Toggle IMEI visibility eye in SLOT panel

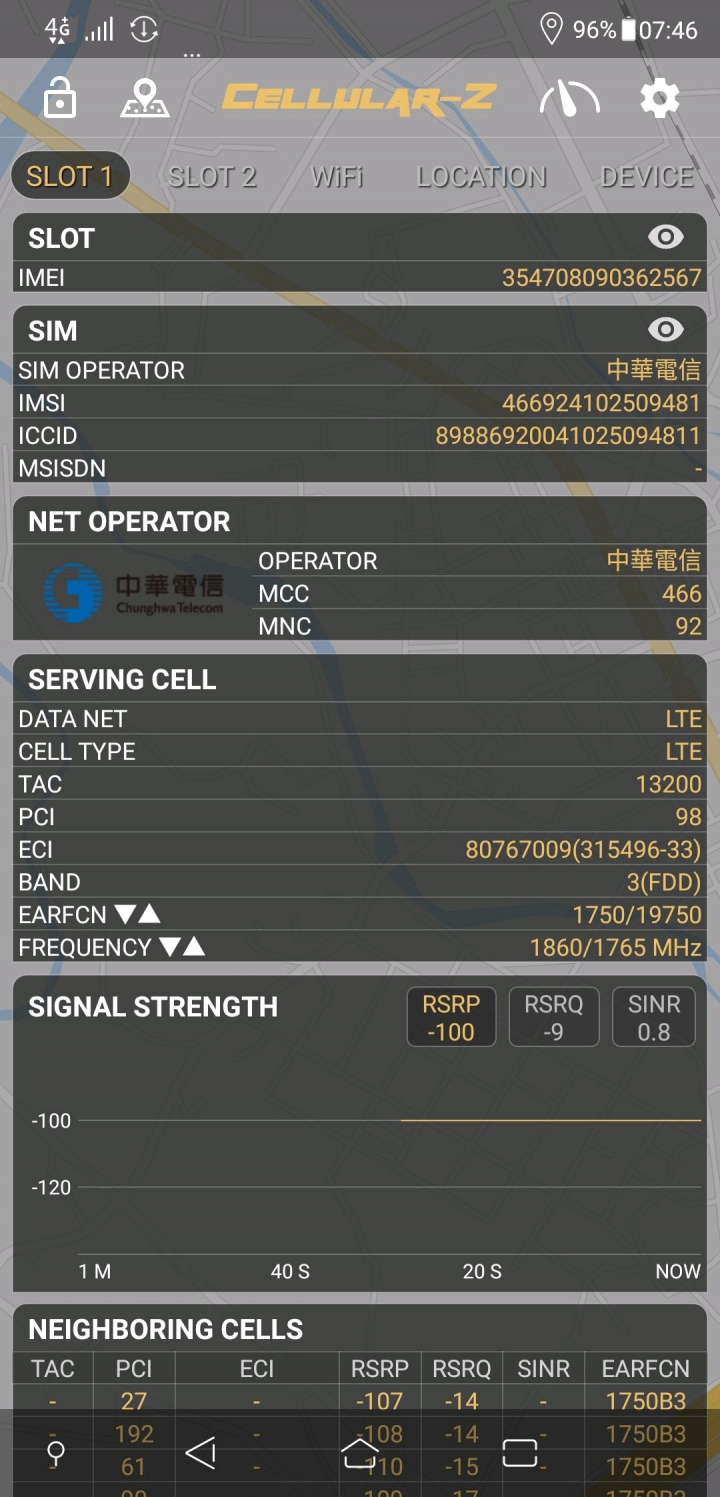pos(666,237)
